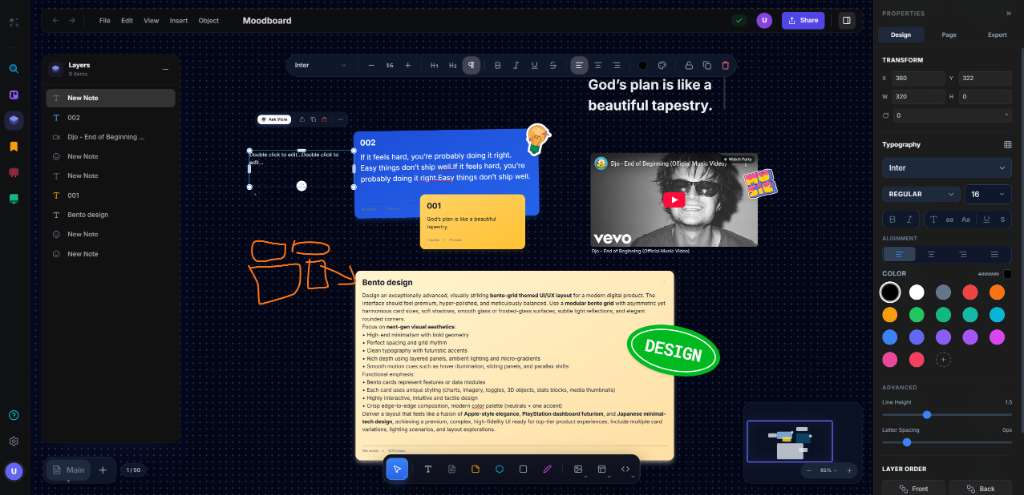Image resolution: width=1024 pixels, height=495 pixels.
Task: Select the pointer tool in bottom toolbar
Action: [x=397, y=469]
